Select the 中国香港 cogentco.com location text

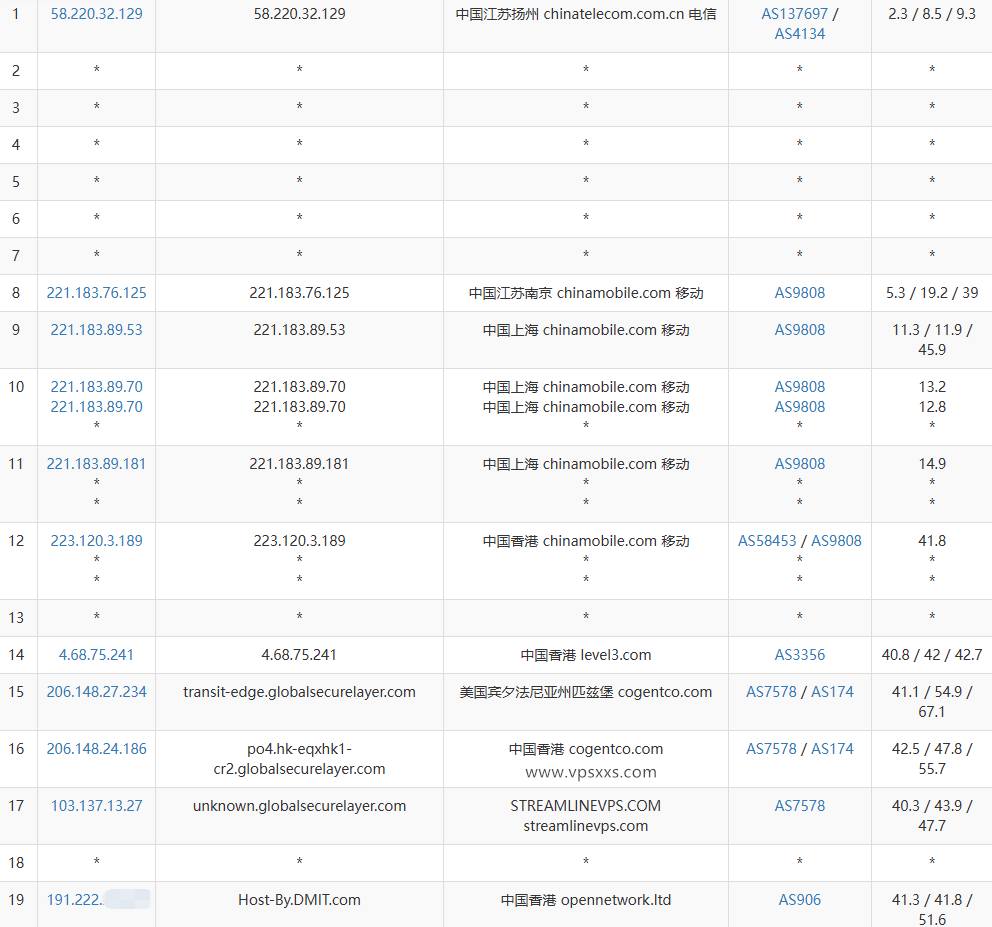[586, 749]
